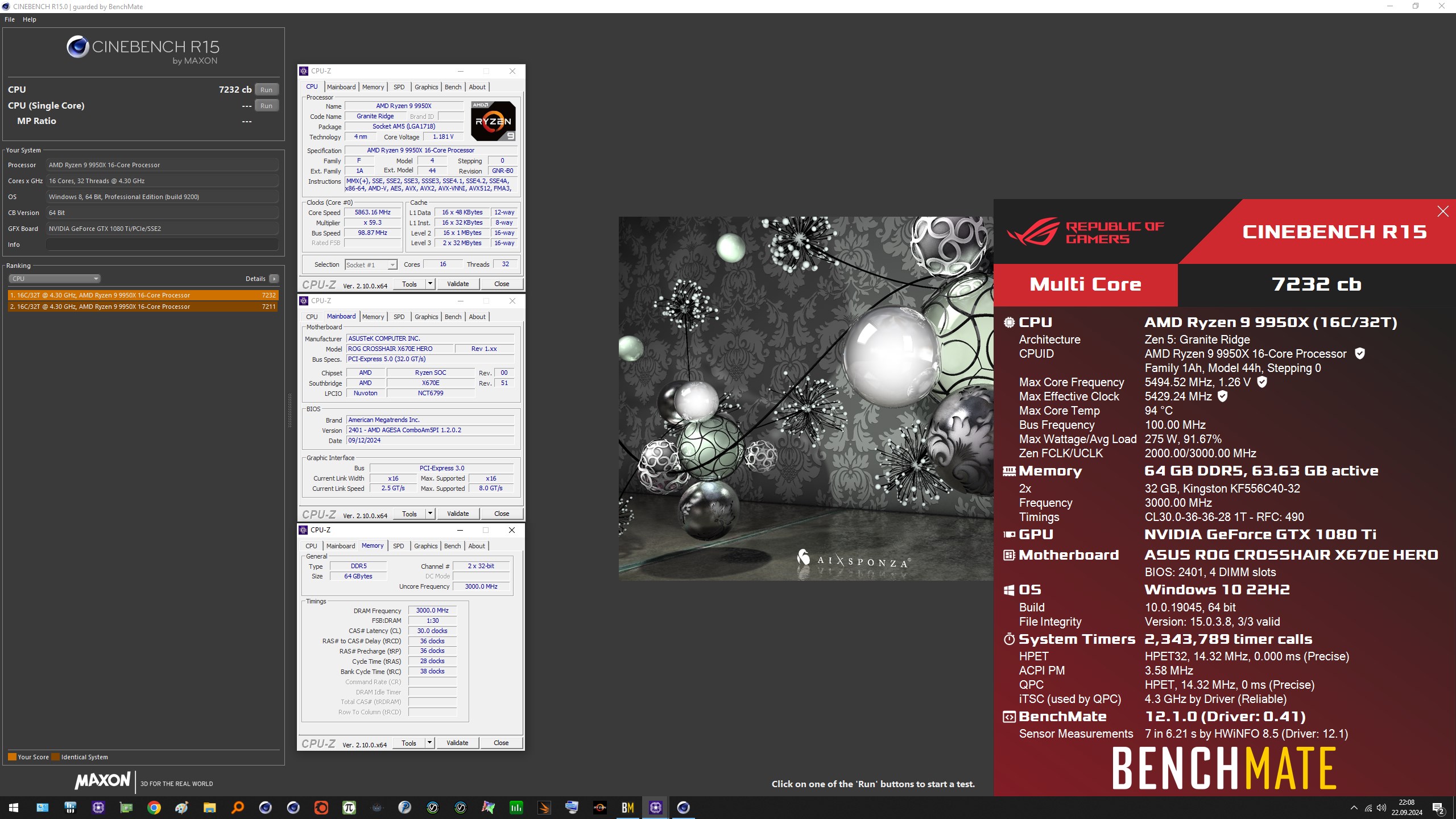Viewport: 1456px width, 819px height.
Task: Click the shield beside Max Core Frequency
Action: point(1261,382)
